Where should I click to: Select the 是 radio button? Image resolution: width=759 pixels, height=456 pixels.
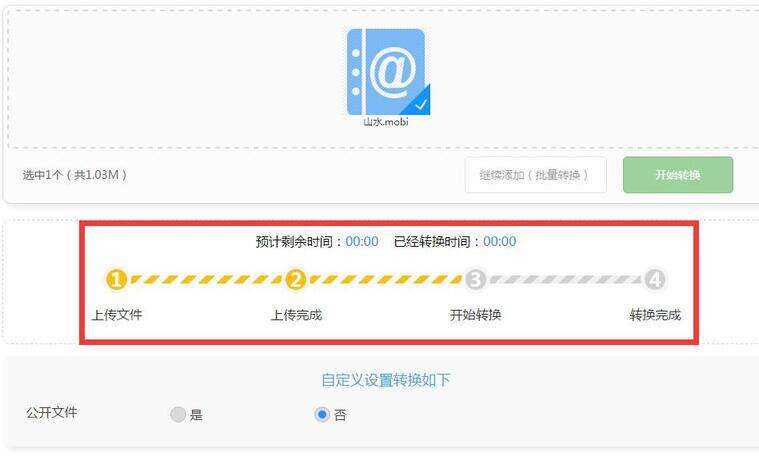178,414
